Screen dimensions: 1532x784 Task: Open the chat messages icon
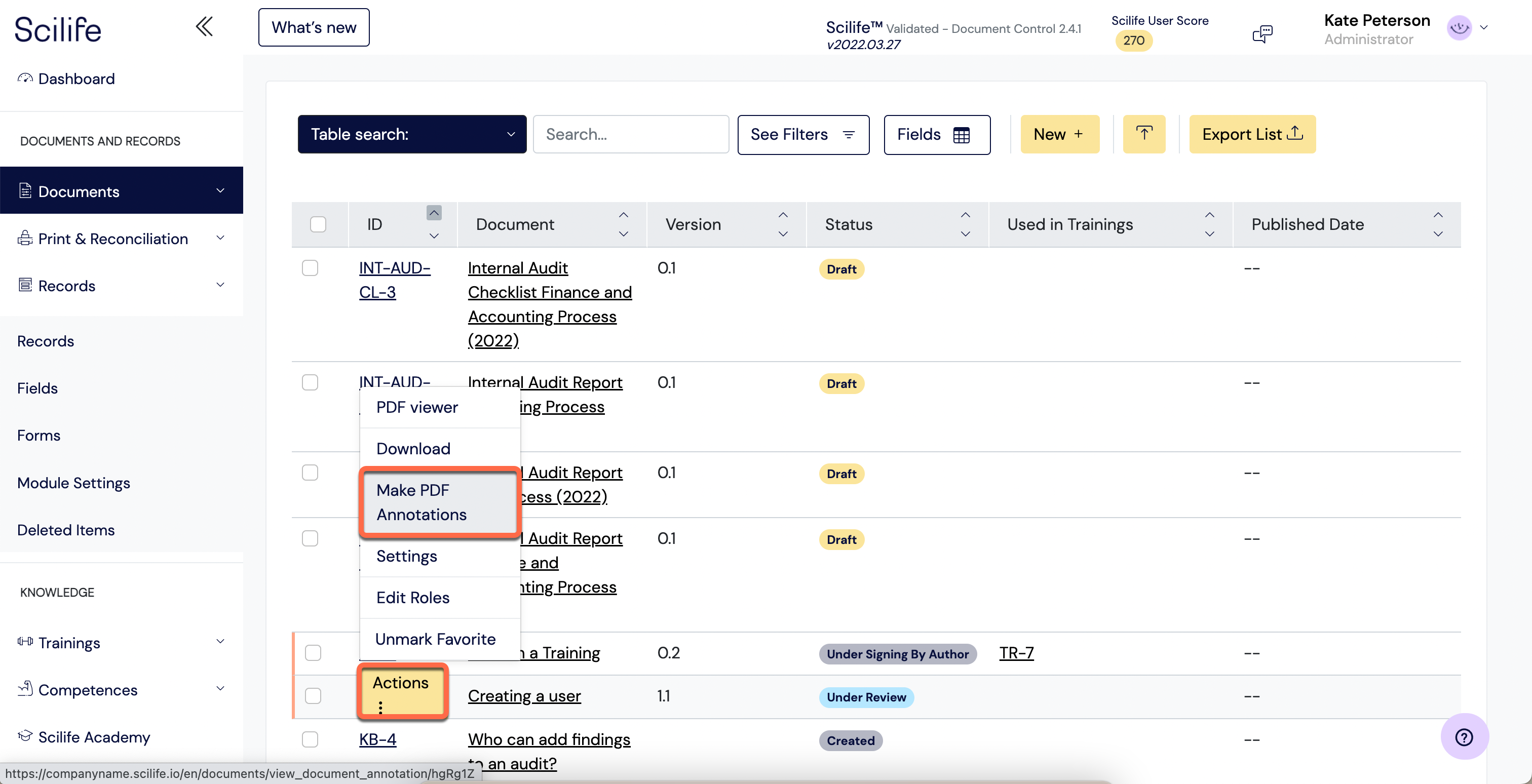coord(1262,34)
